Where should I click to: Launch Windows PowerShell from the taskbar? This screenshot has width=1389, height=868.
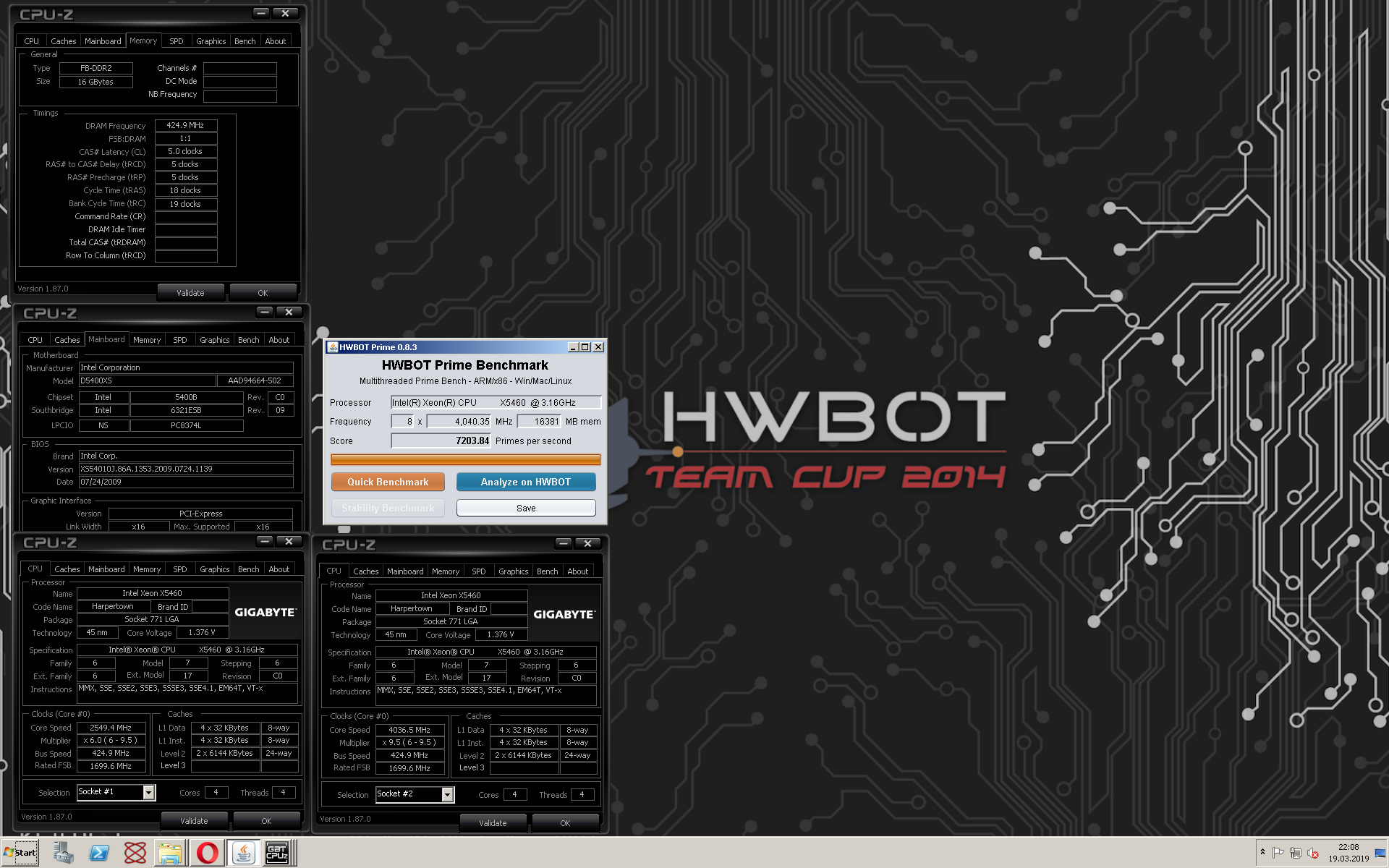98,853
